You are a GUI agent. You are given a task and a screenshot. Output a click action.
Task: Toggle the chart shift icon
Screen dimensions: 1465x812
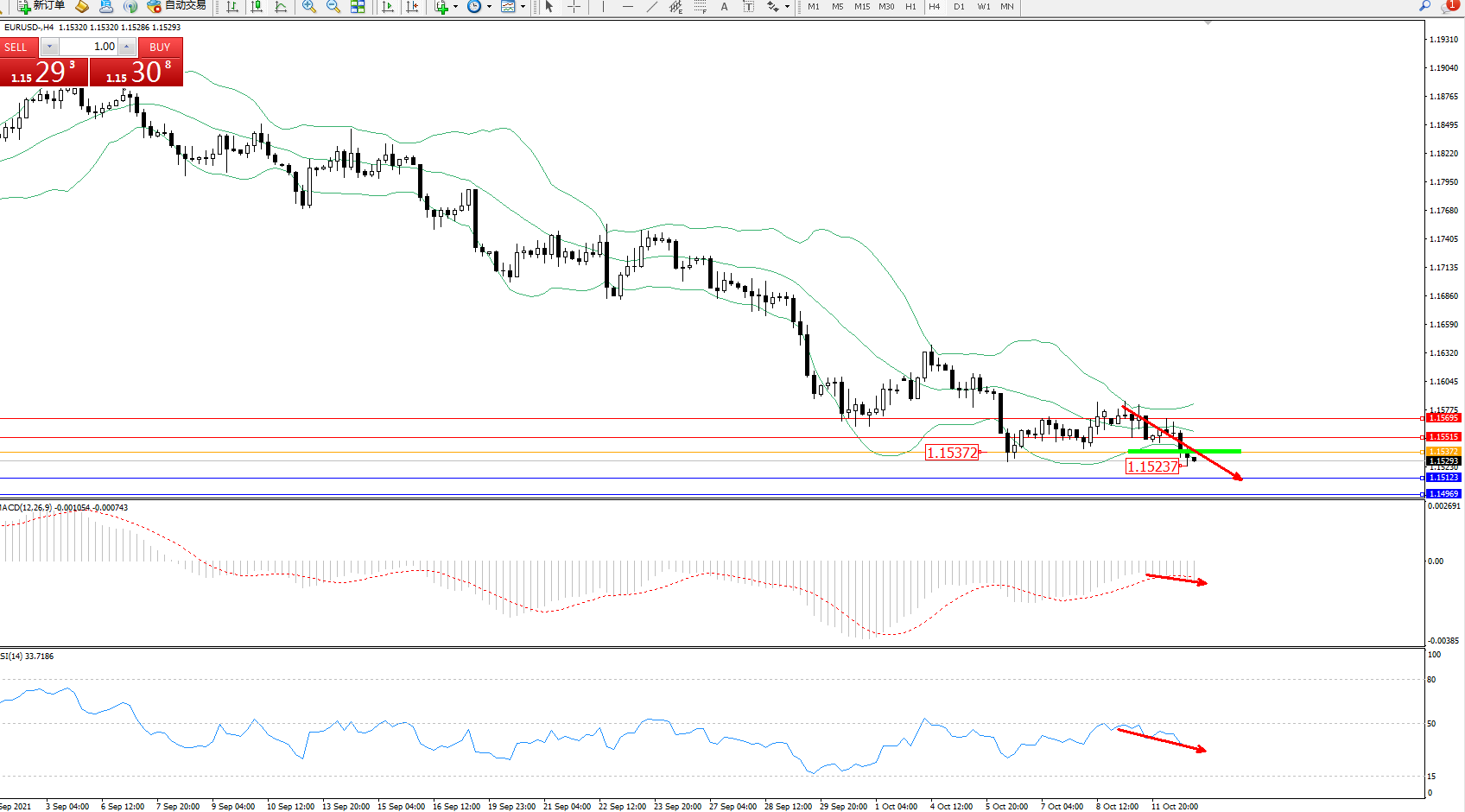point(412,7)
